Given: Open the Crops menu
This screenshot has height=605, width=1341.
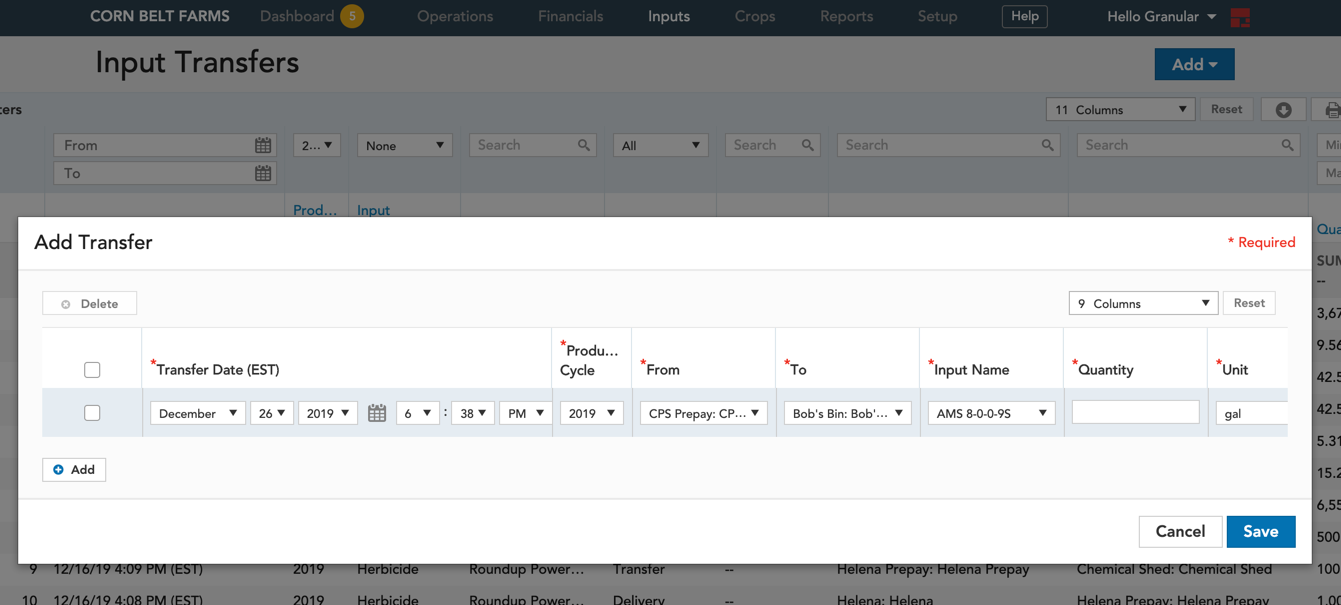Looking at the screenshot, I should coord(755,17).
